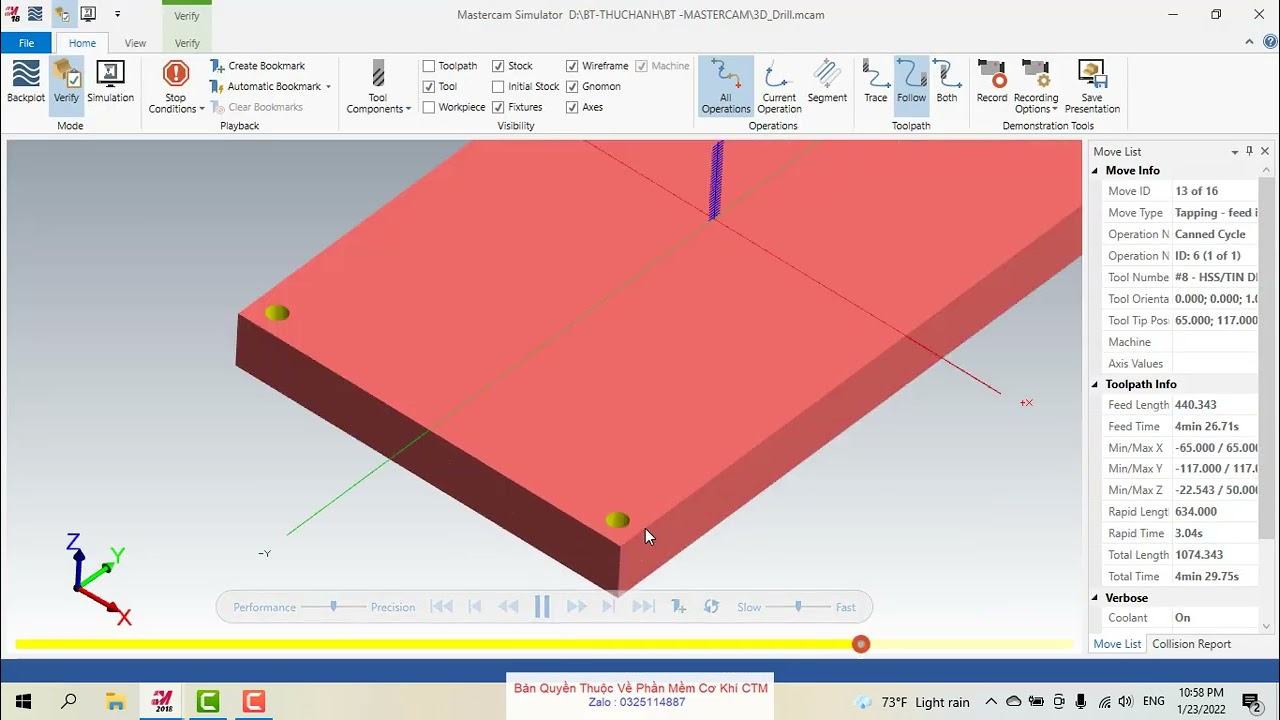Jump to the simulation start
The width and height of the screenshot is (1280, 720).
coord(441,607)
